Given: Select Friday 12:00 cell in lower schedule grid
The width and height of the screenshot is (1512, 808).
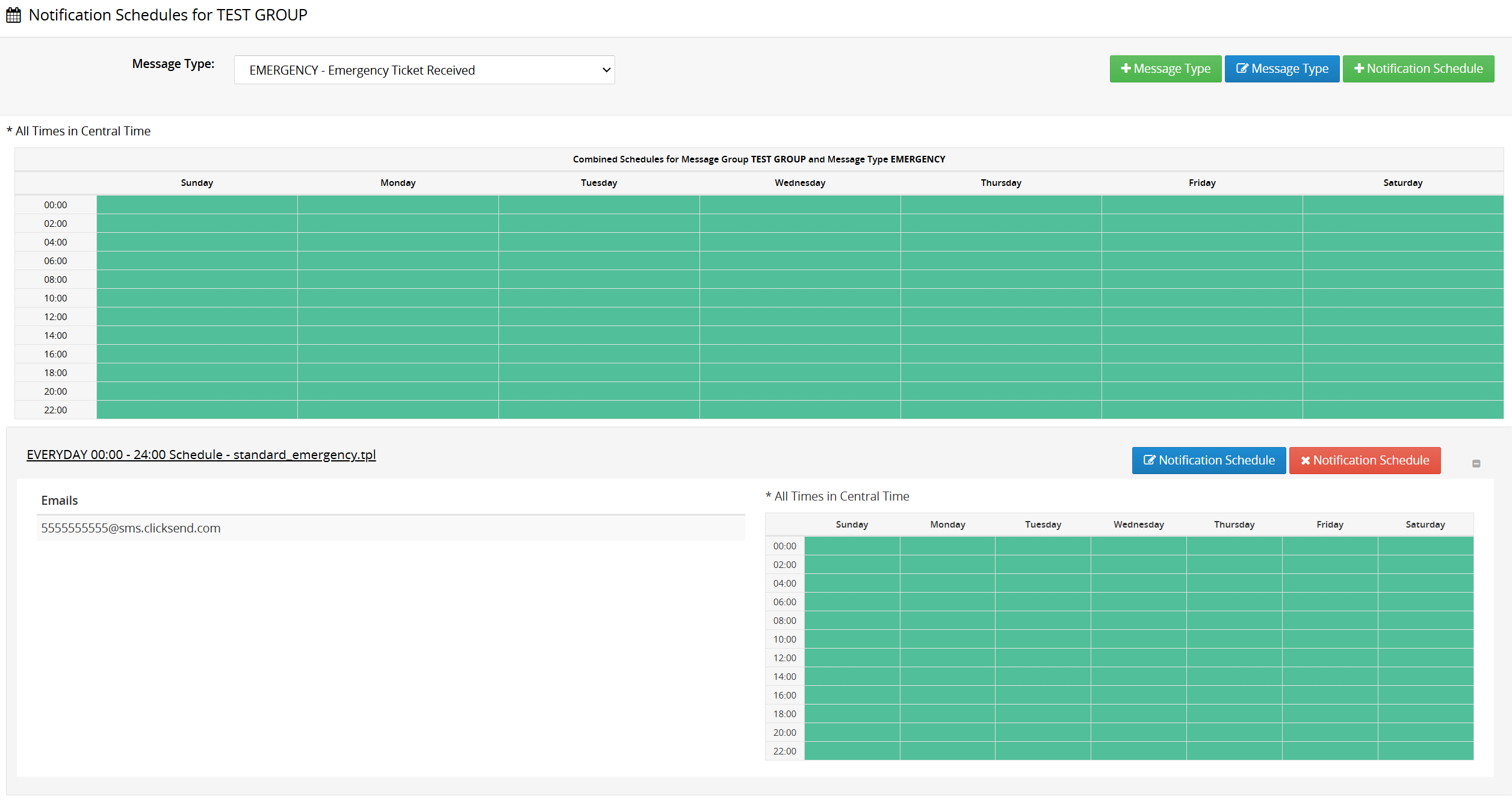Looking at the screenshot, I should coord(1330,658).
